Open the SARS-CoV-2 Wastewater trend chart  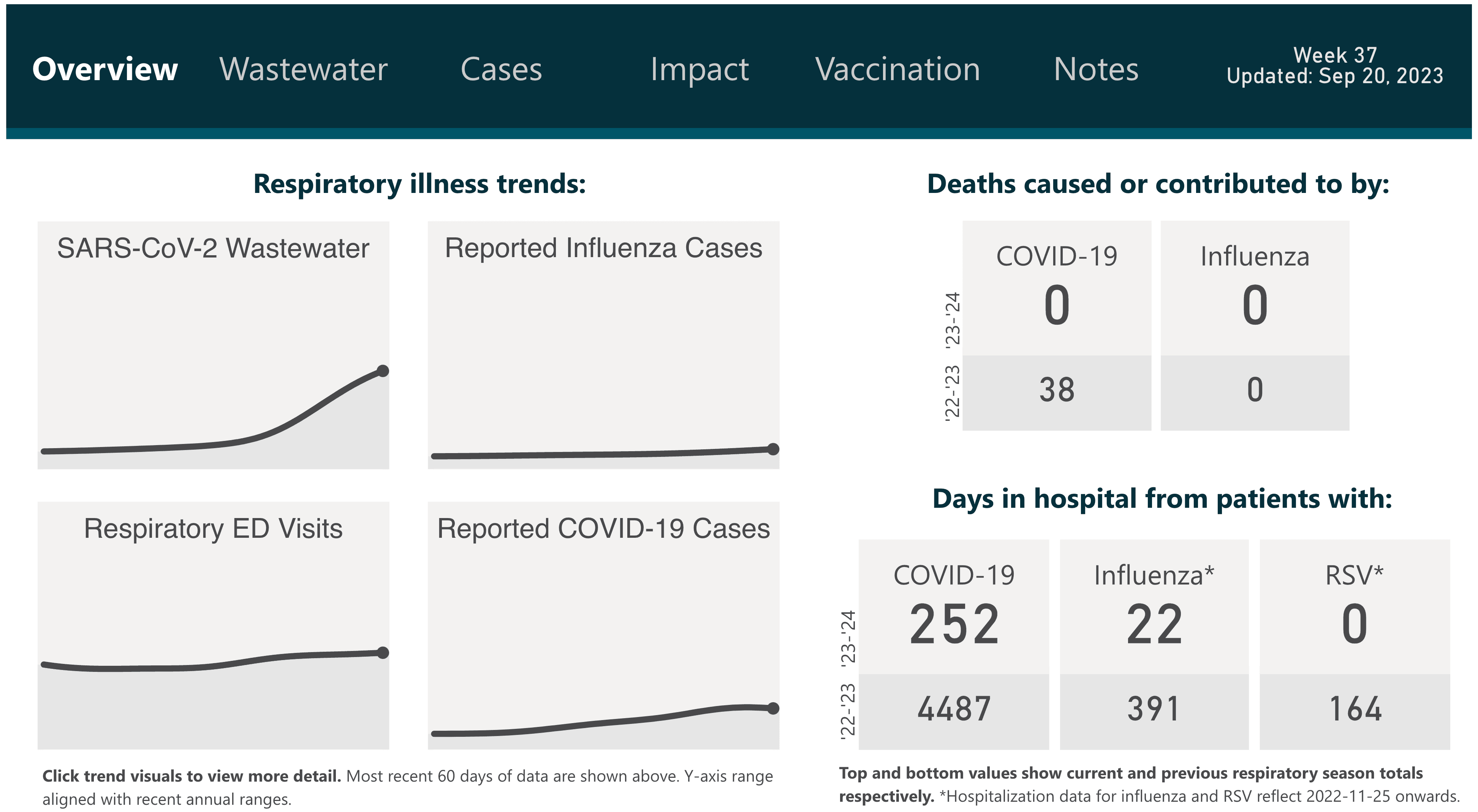coord(213,344)
